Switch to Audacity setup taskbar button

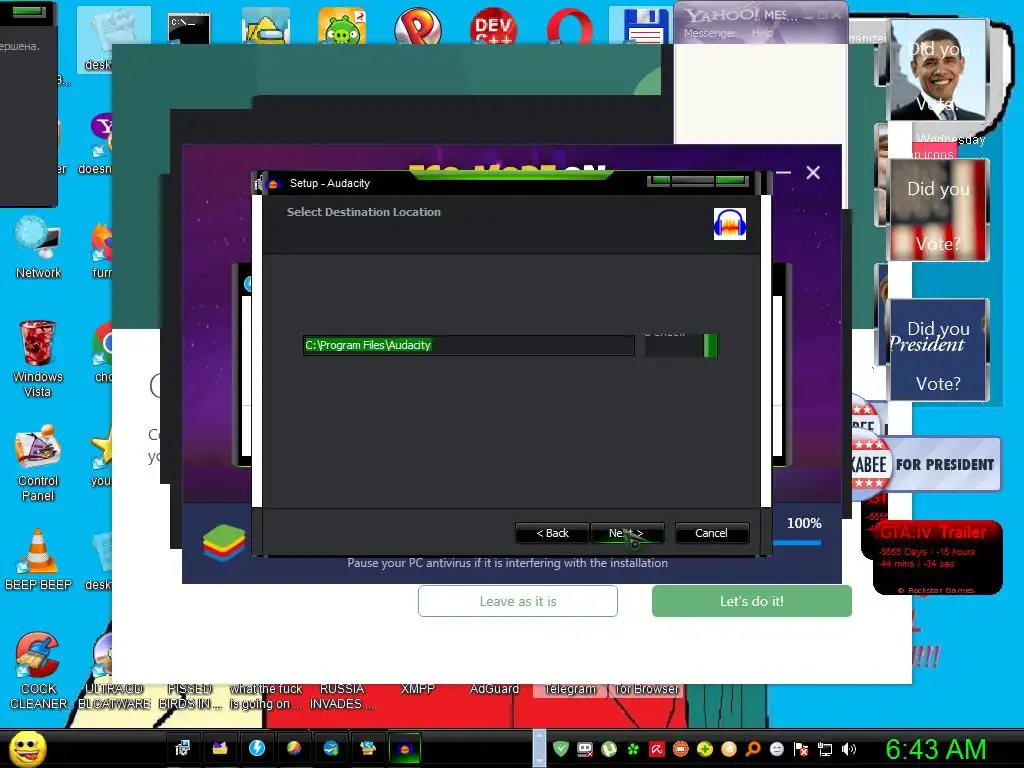point(405,748)
